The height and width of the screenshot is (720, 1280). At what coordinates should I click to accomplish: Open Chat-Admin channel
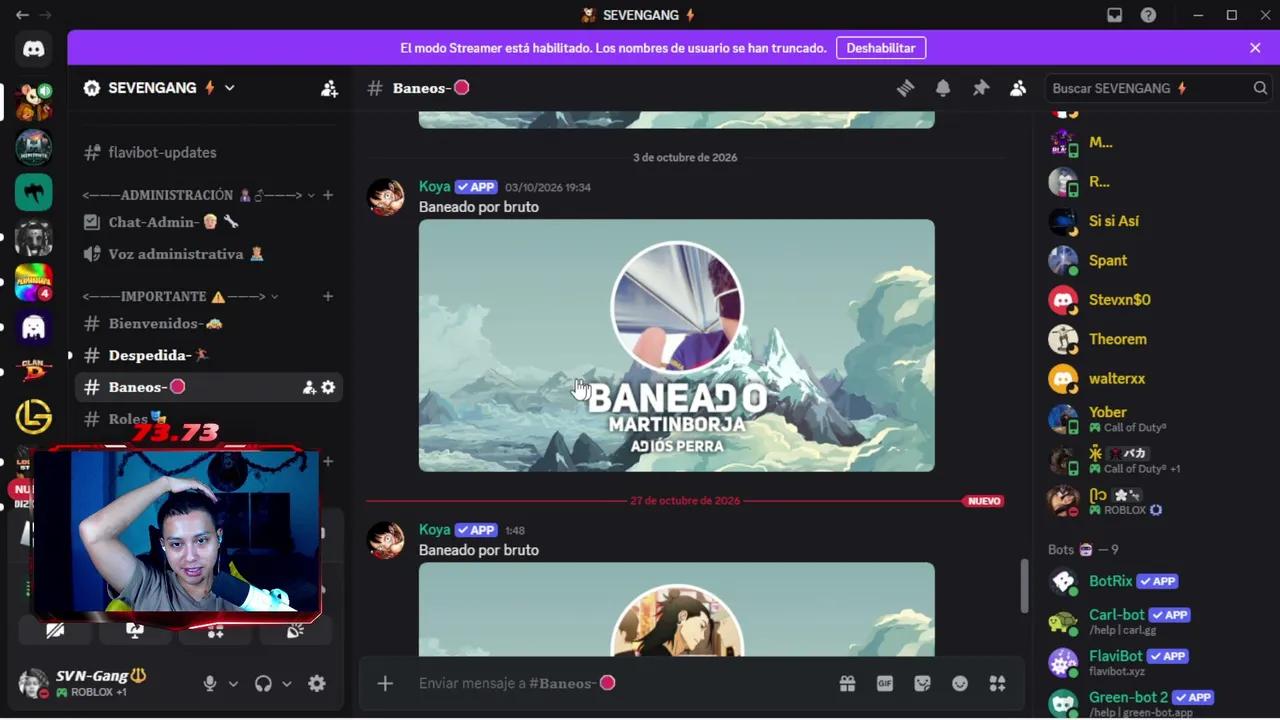(208, 222)
